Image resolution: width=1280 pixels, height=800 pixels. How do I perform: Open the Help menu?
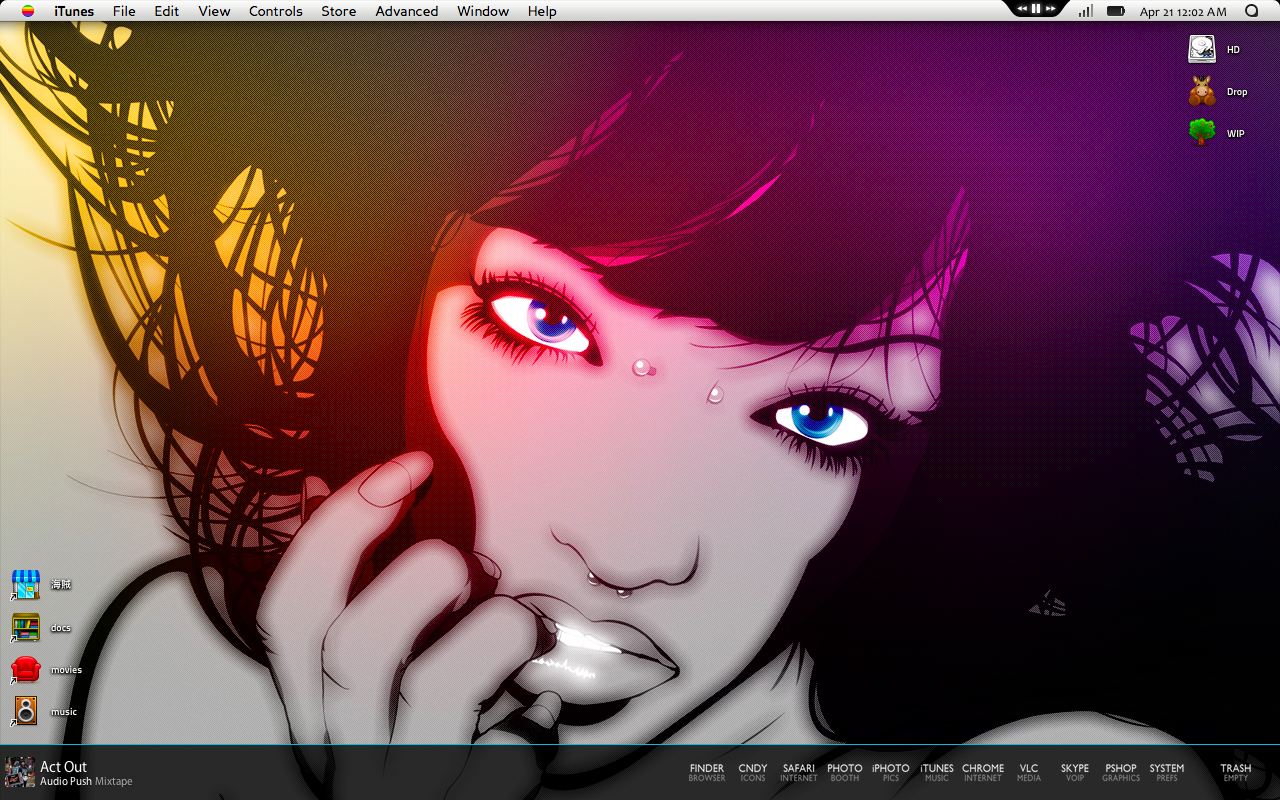pyautogui.click(x=542, y=11)
